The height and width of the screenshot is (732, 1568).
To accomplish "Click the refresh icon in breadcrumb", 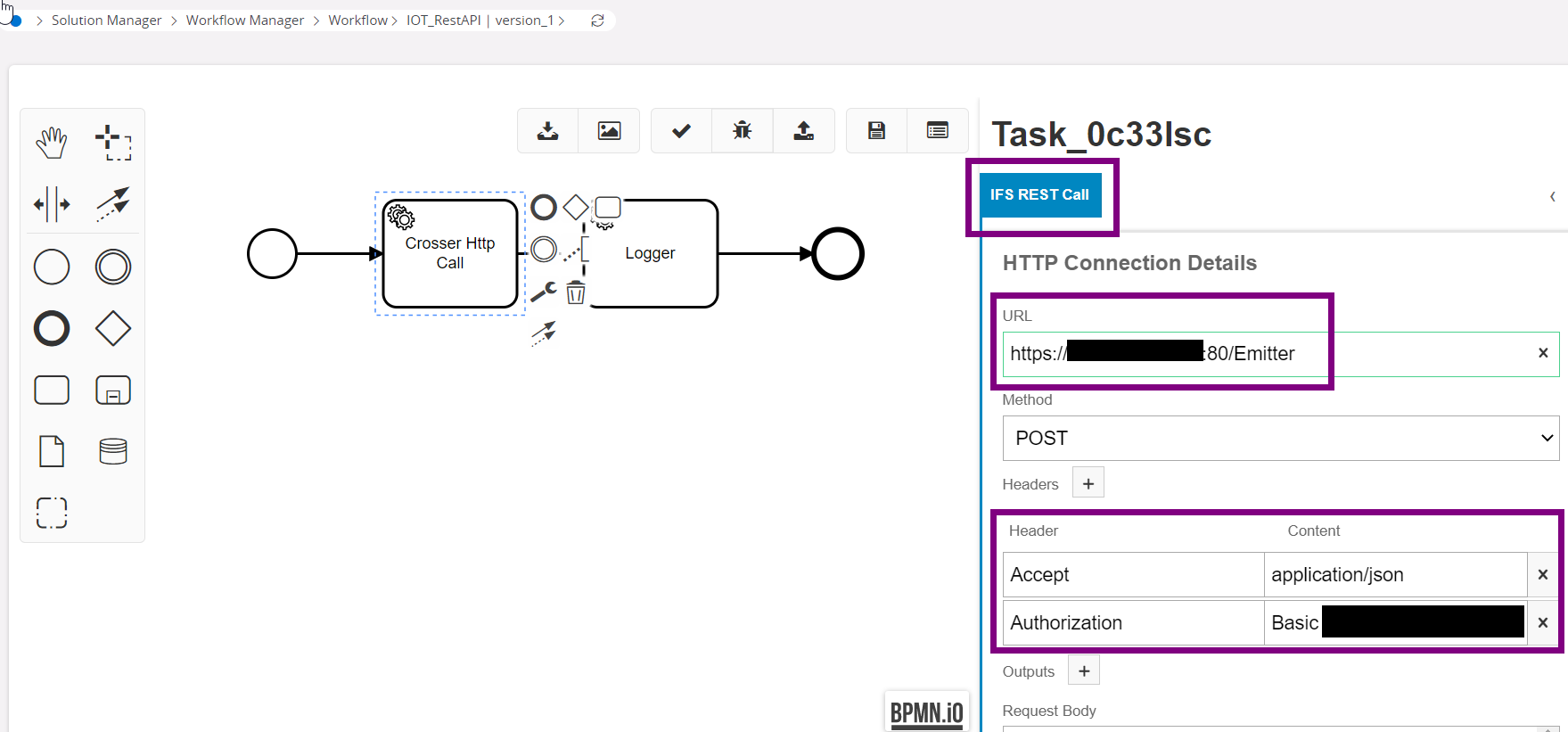I will (598, 21).
